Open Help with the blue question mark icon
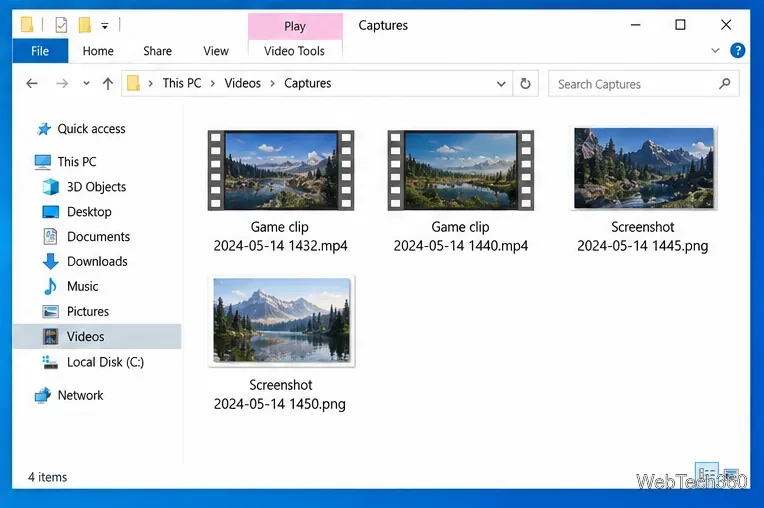 737,50
